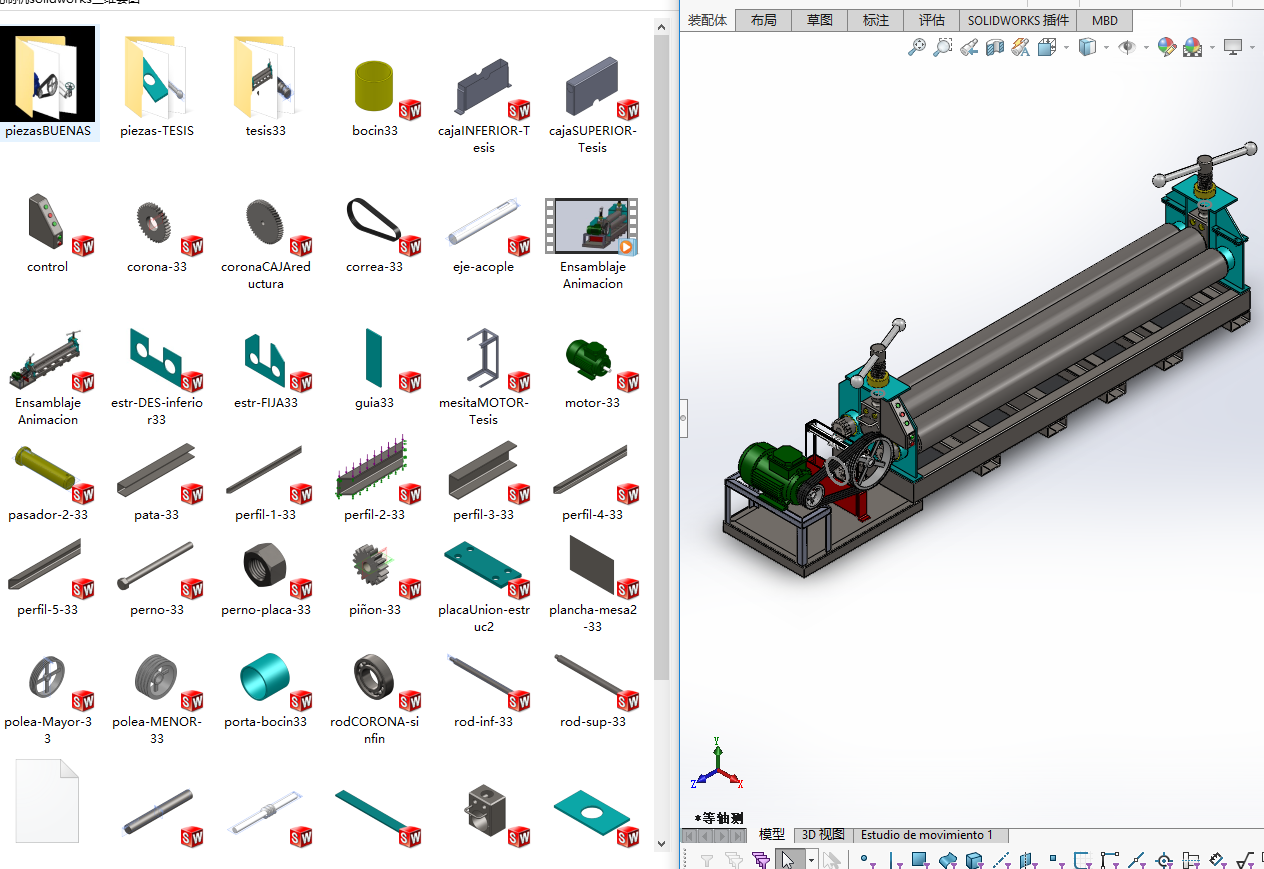Select the Hide/Show Items eye icon
Image resolution: width=1264 pixels, height=869 pixels.
[x=1129, y=47]
